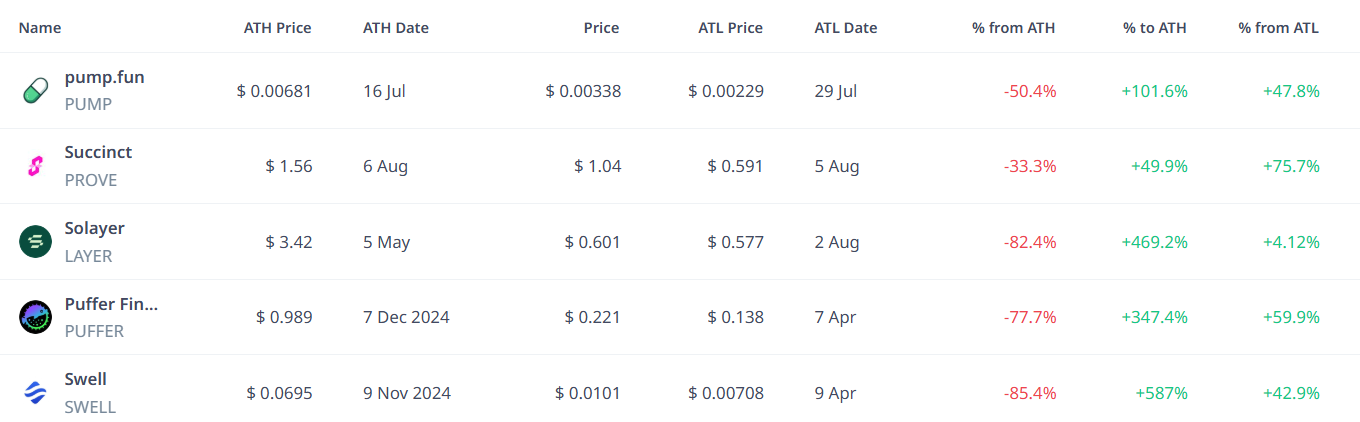Sort table by Name column header
1360x422 pixels.
40,28
